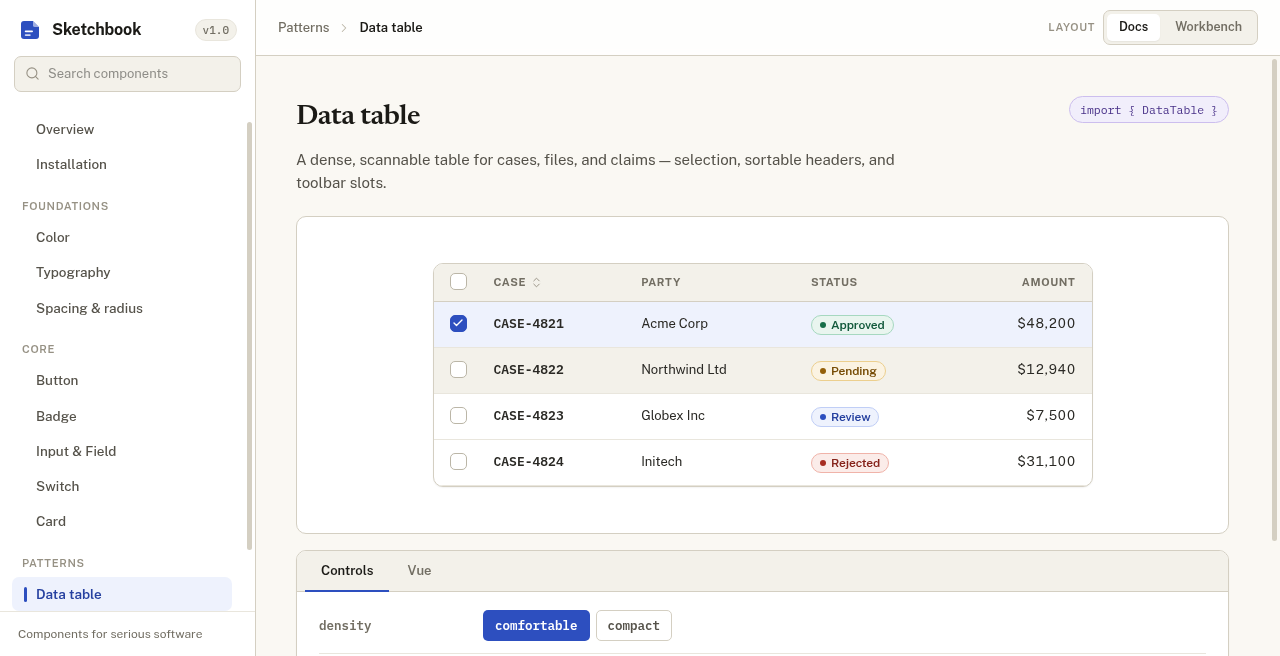Screen dimensions: 1280x656
Task: Set density to comfortable
Action: pos(536,626)
